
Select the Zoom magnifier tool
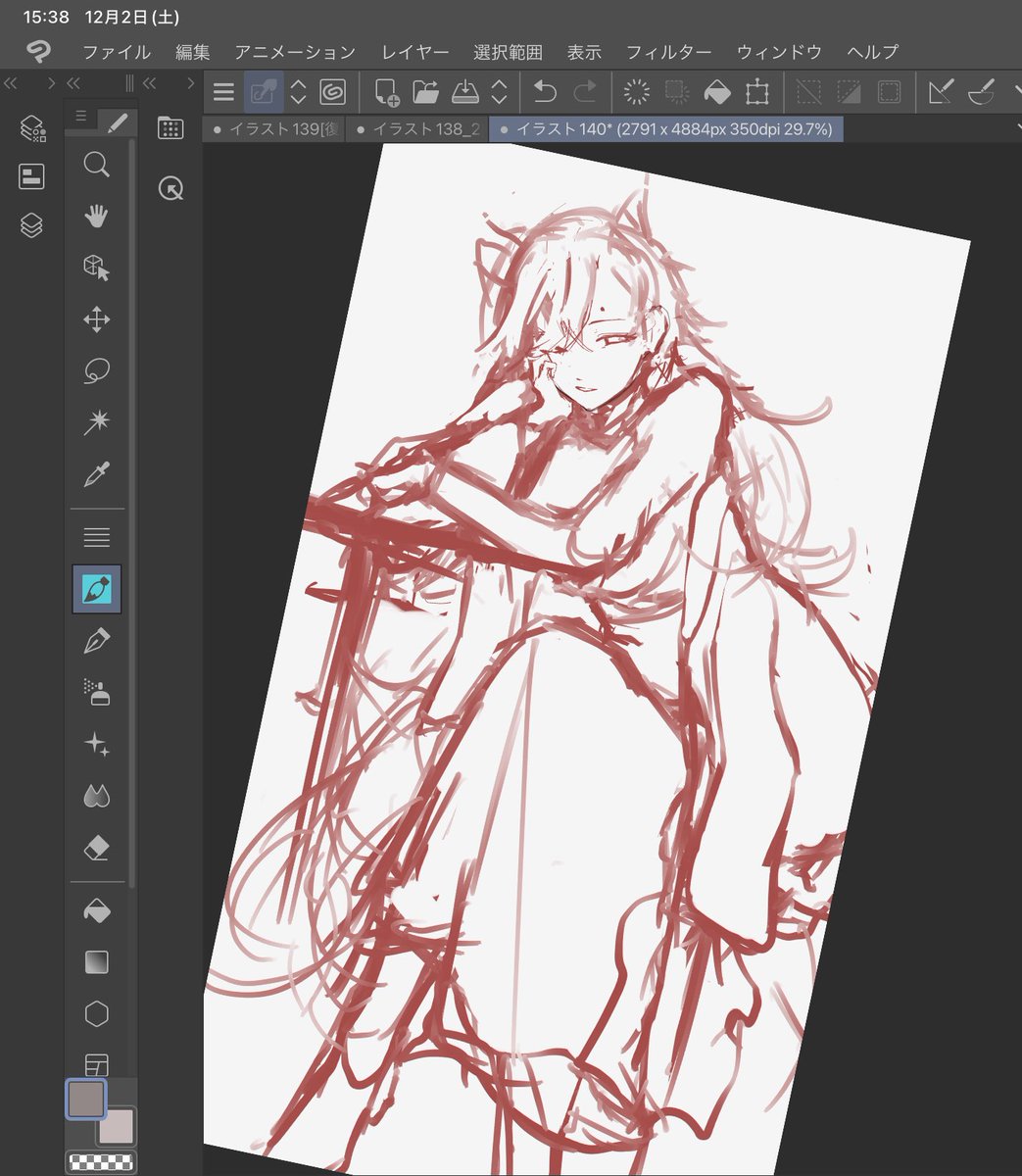pos(96,165)
